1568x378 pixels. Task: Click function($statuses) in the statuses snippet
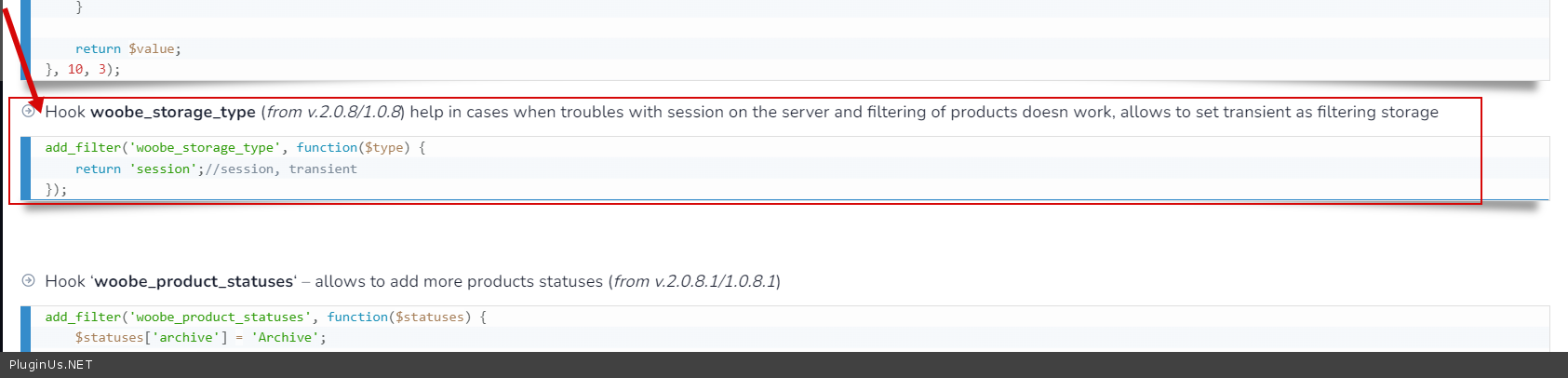(399, 317)
